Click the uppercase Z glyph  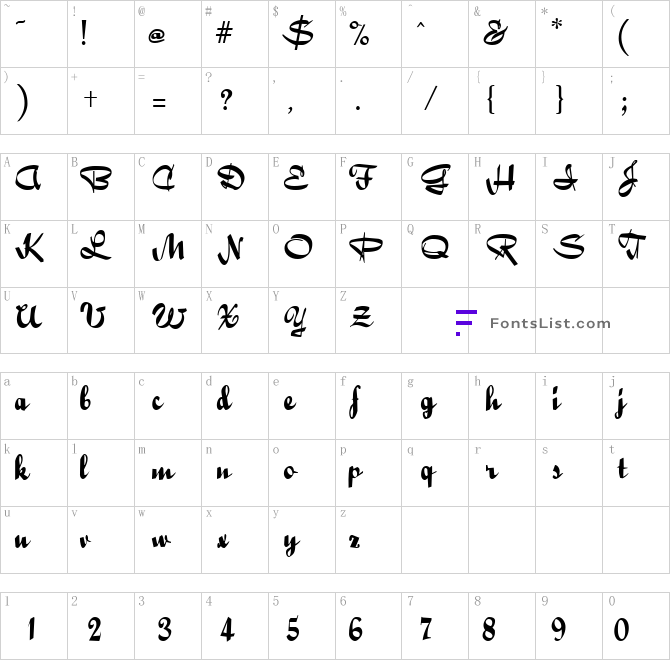click(362, 317)
